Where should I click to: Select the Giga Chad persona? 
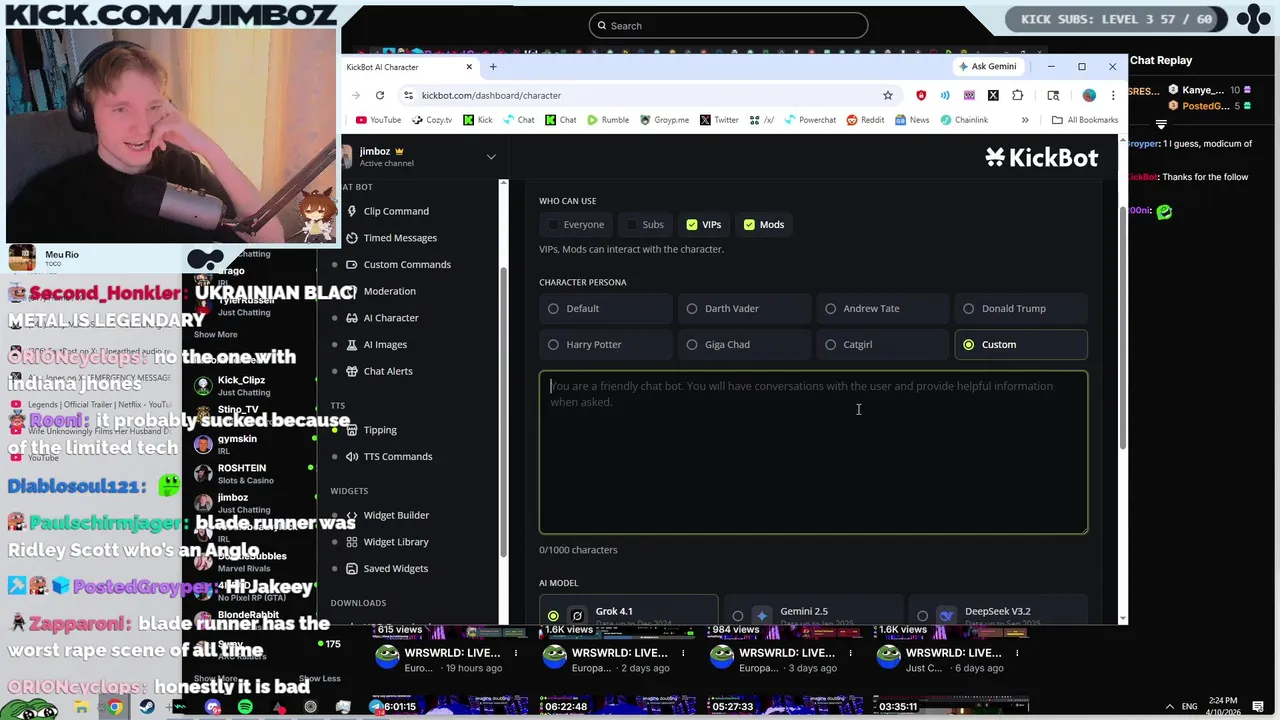click(x=744, y=345)
